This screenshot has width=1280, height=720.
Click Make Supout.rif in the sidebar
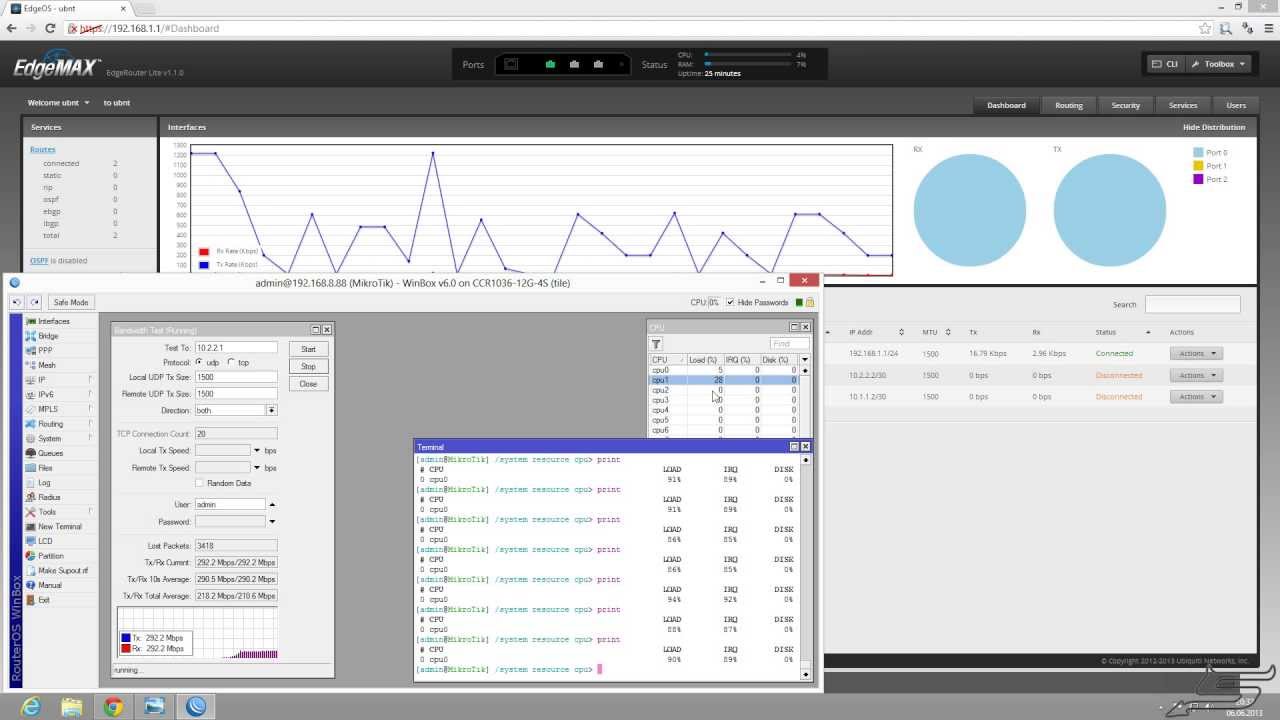(63, 570)
